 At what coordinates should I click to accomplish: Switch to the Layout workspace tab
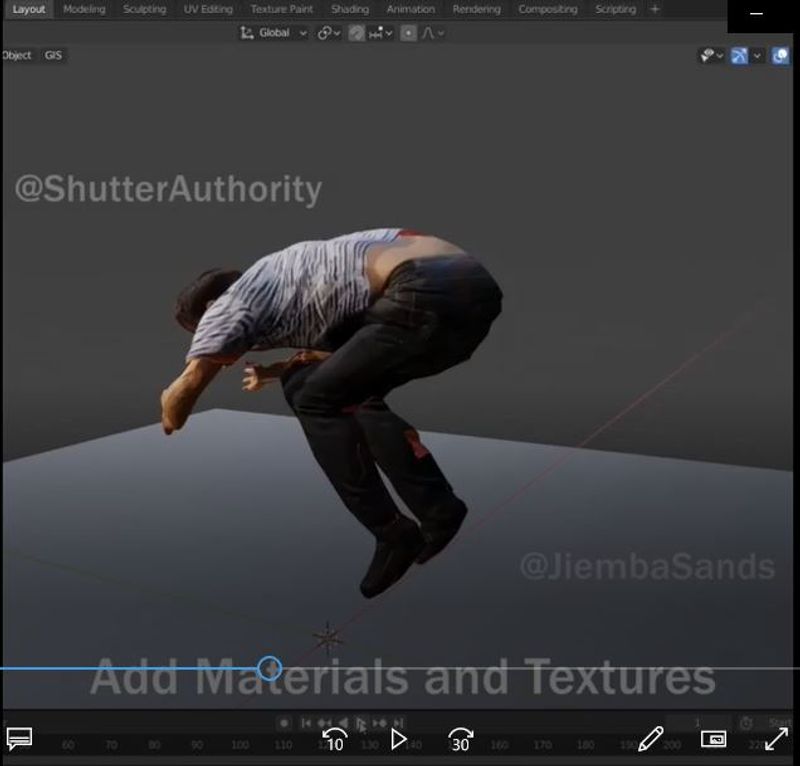(29, 9)
